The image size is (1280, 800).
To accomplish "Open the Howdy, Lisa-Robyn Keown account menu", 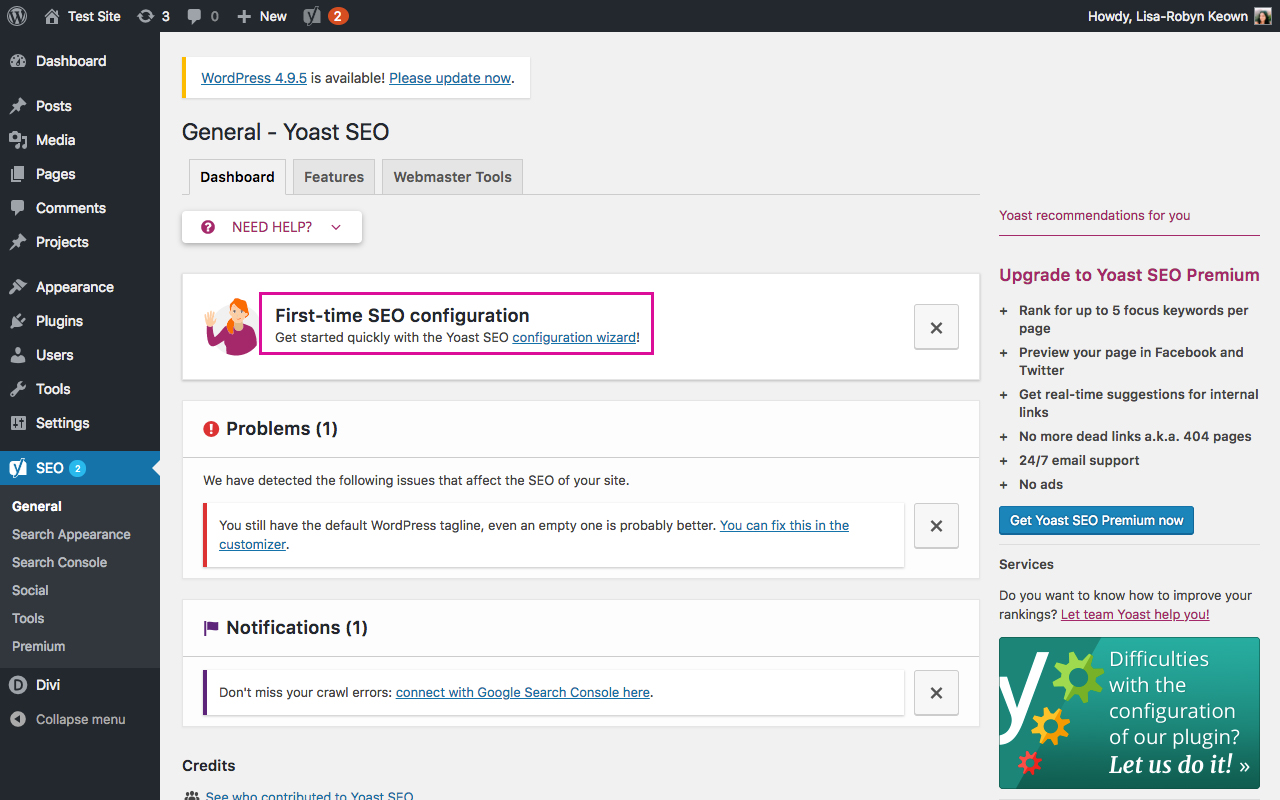I will tap(1179, 16).
